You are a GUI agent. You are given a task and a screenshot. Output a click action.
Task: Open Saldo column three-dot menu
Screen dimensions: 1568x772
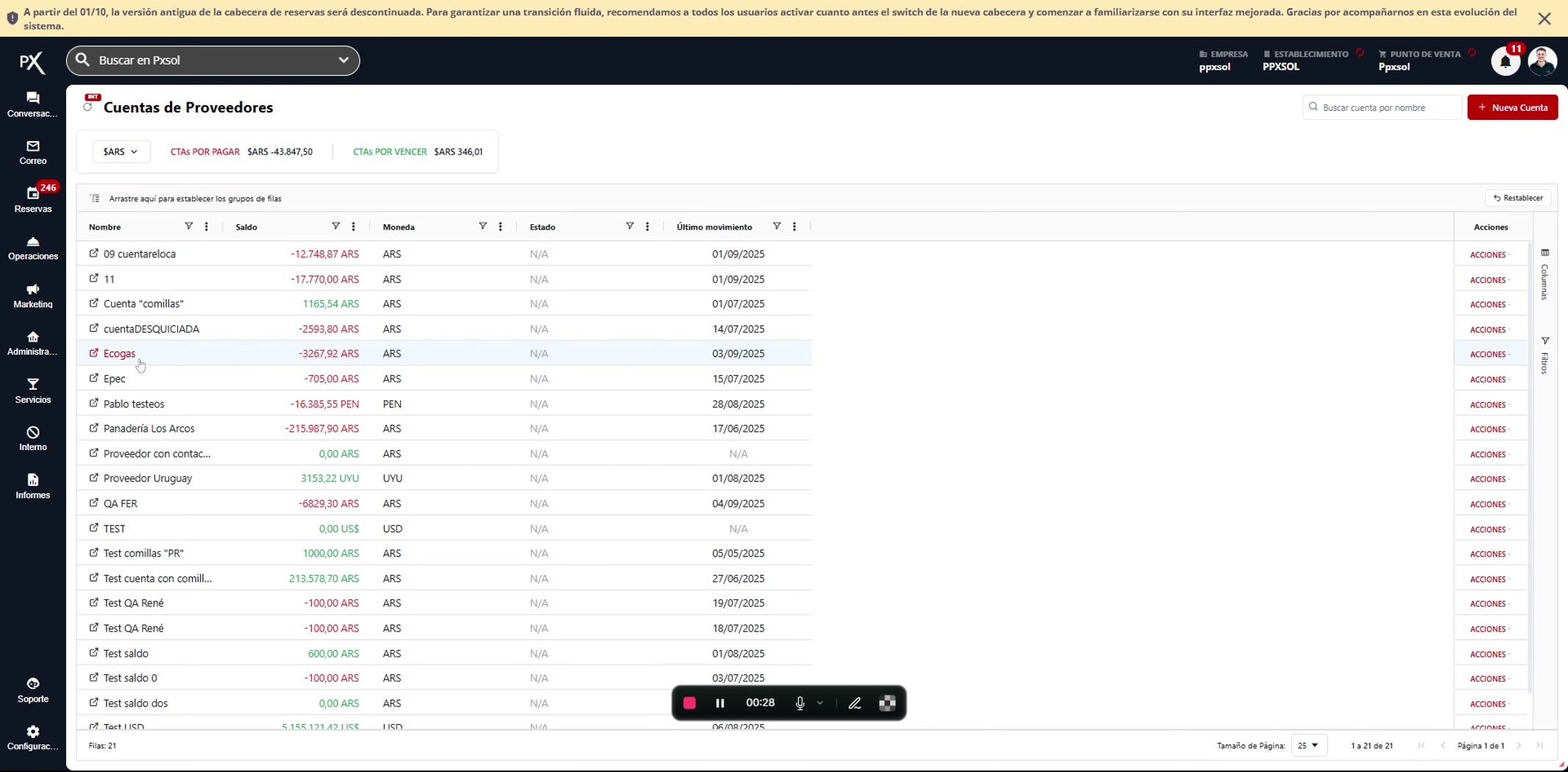(x=354, y=226)
